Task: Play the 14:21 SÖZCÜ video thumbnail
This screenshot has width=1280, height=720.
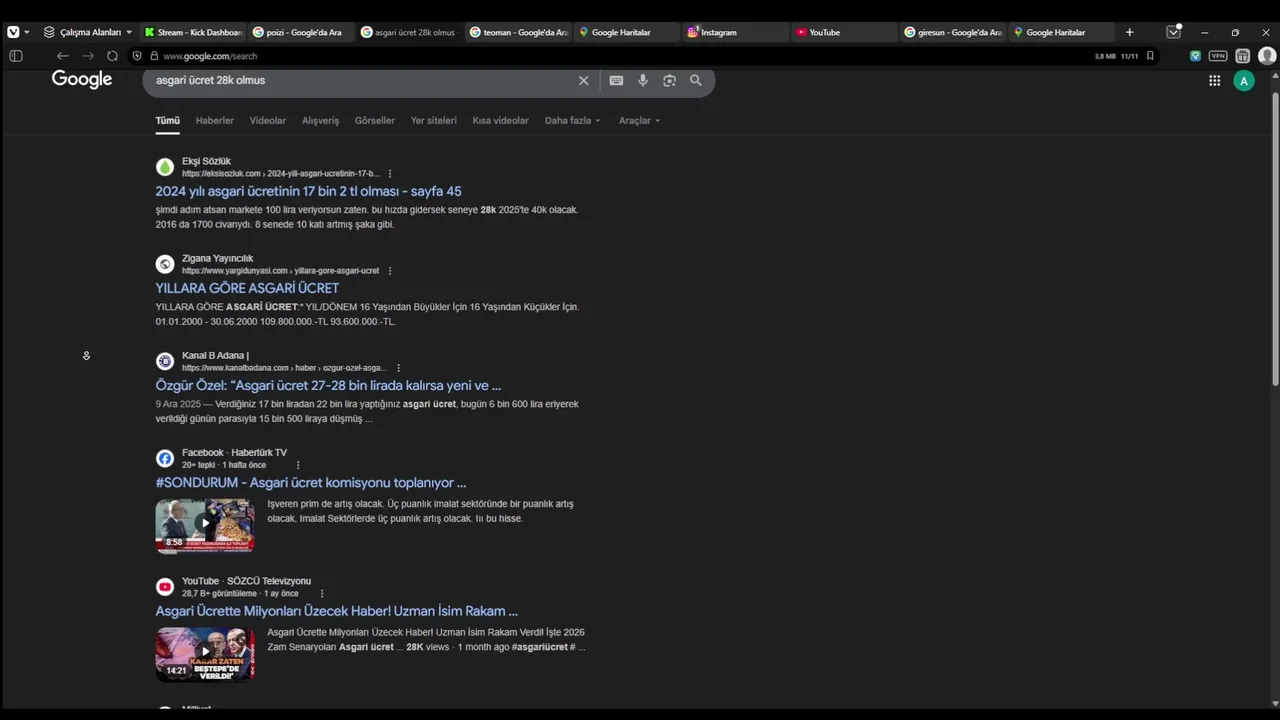Action: (205, 655)
